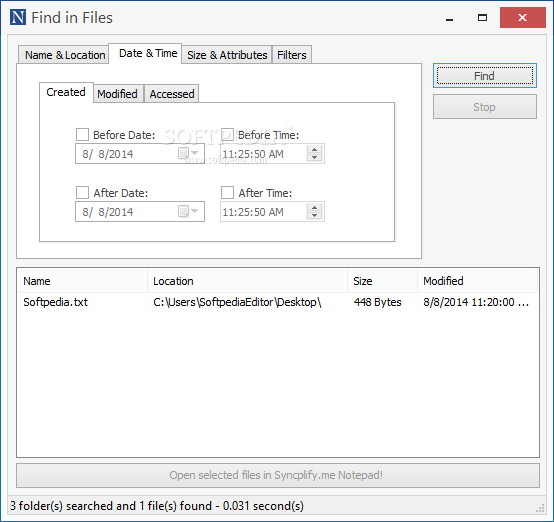Click the Find button
The width and height of the screenshot is (554, 522).
pyautogui.click(x=485, y=76)
